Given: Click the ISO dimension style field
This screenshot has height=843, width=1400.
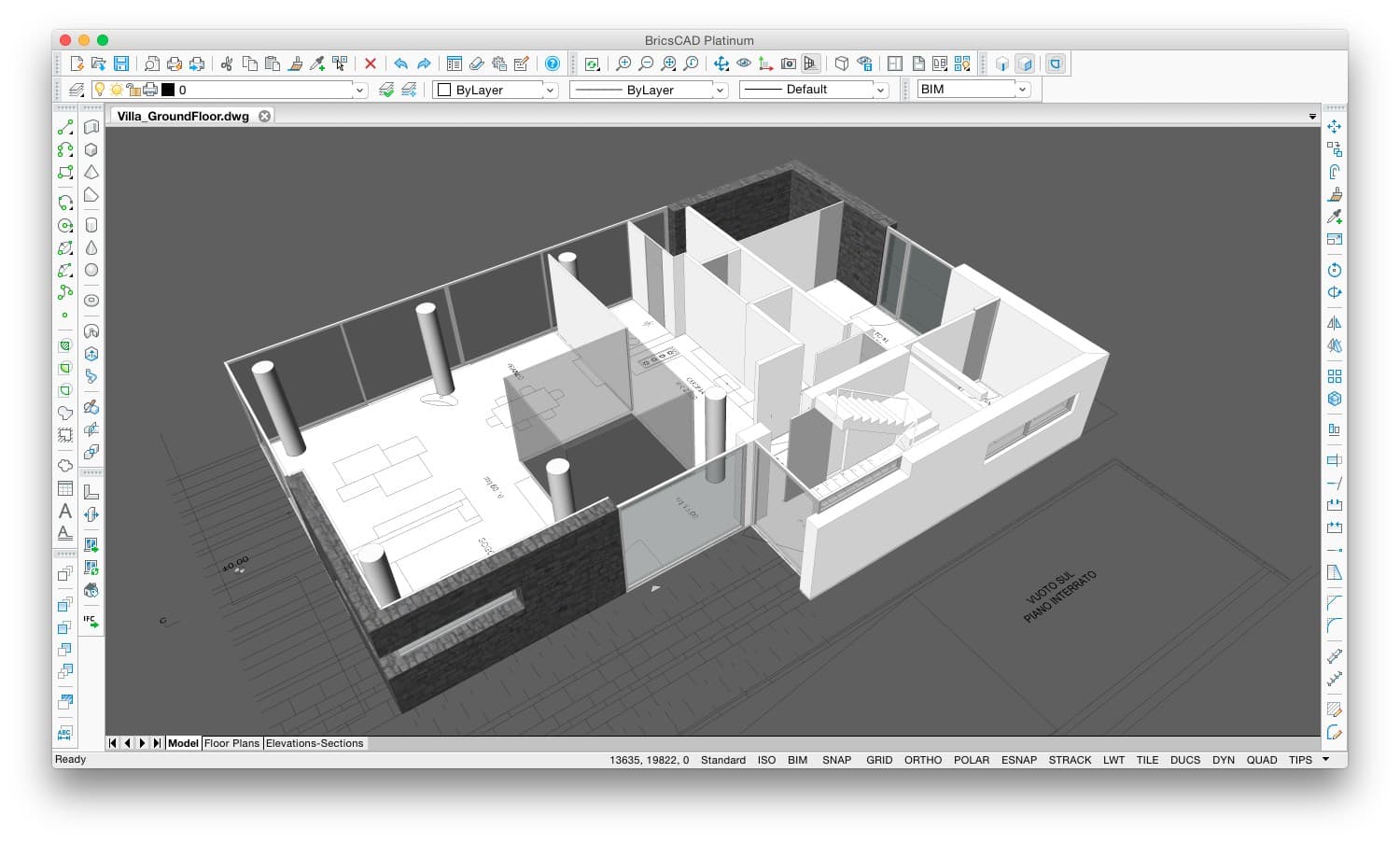Looking at the screenshot, I should (x=766, y=760).
